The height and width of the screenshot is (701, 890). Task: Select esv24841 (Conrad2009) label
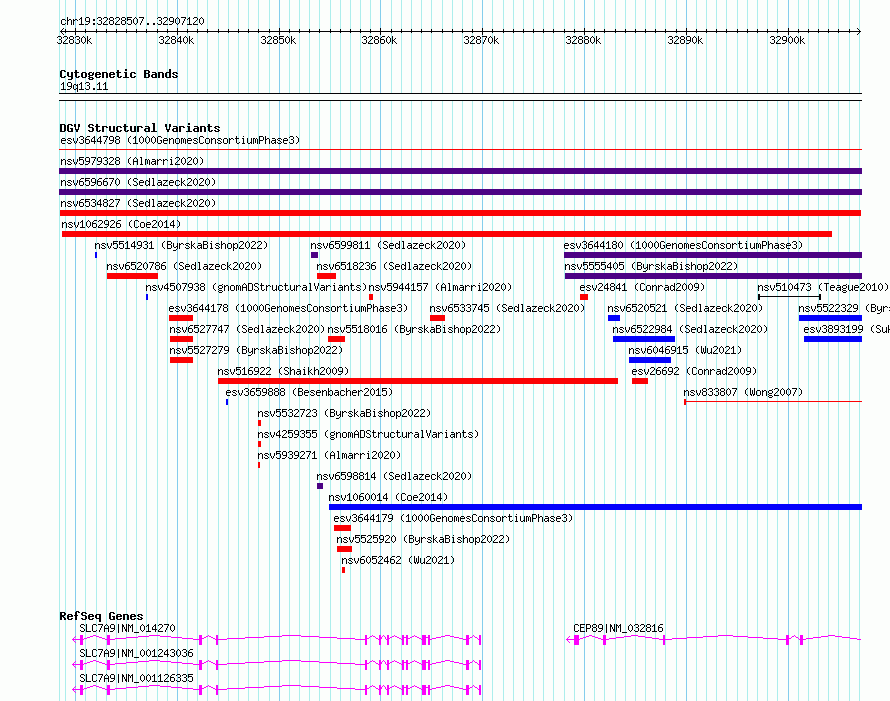(x=642, y=287)
